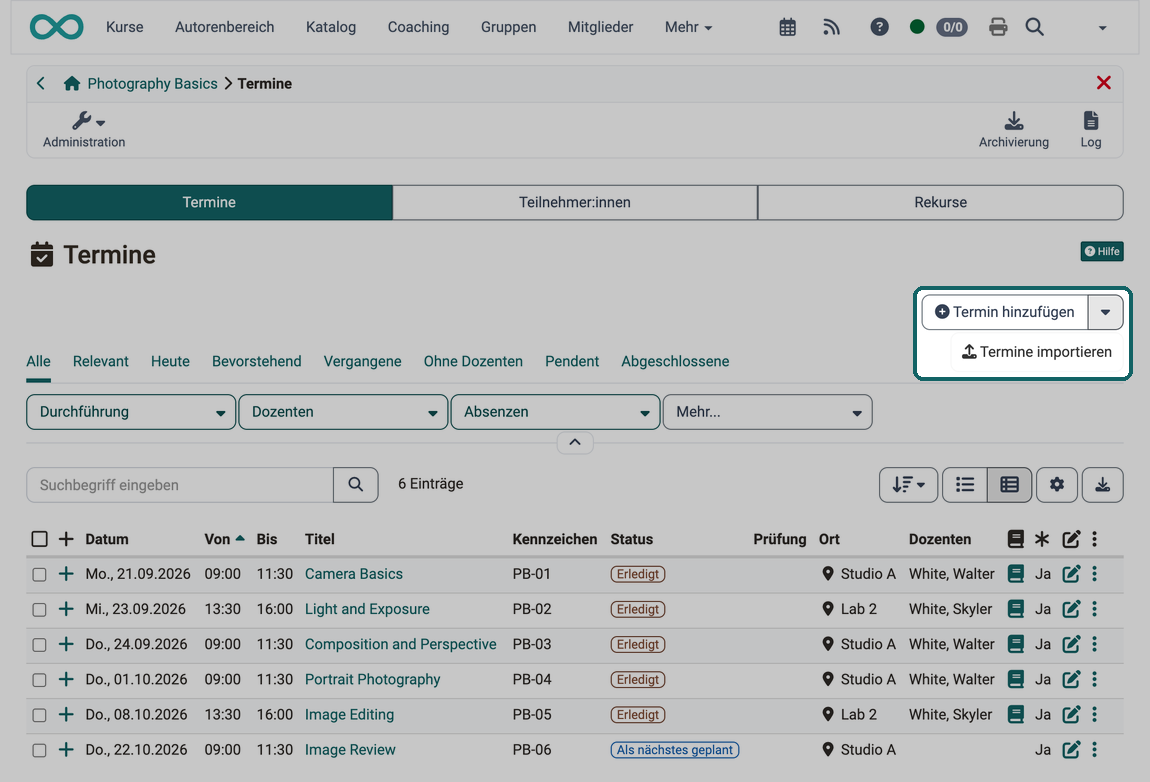This screenshot has width=1150, height=782.
Task: Click the OpenOlat infinity logo
Action: click(56, 27)
